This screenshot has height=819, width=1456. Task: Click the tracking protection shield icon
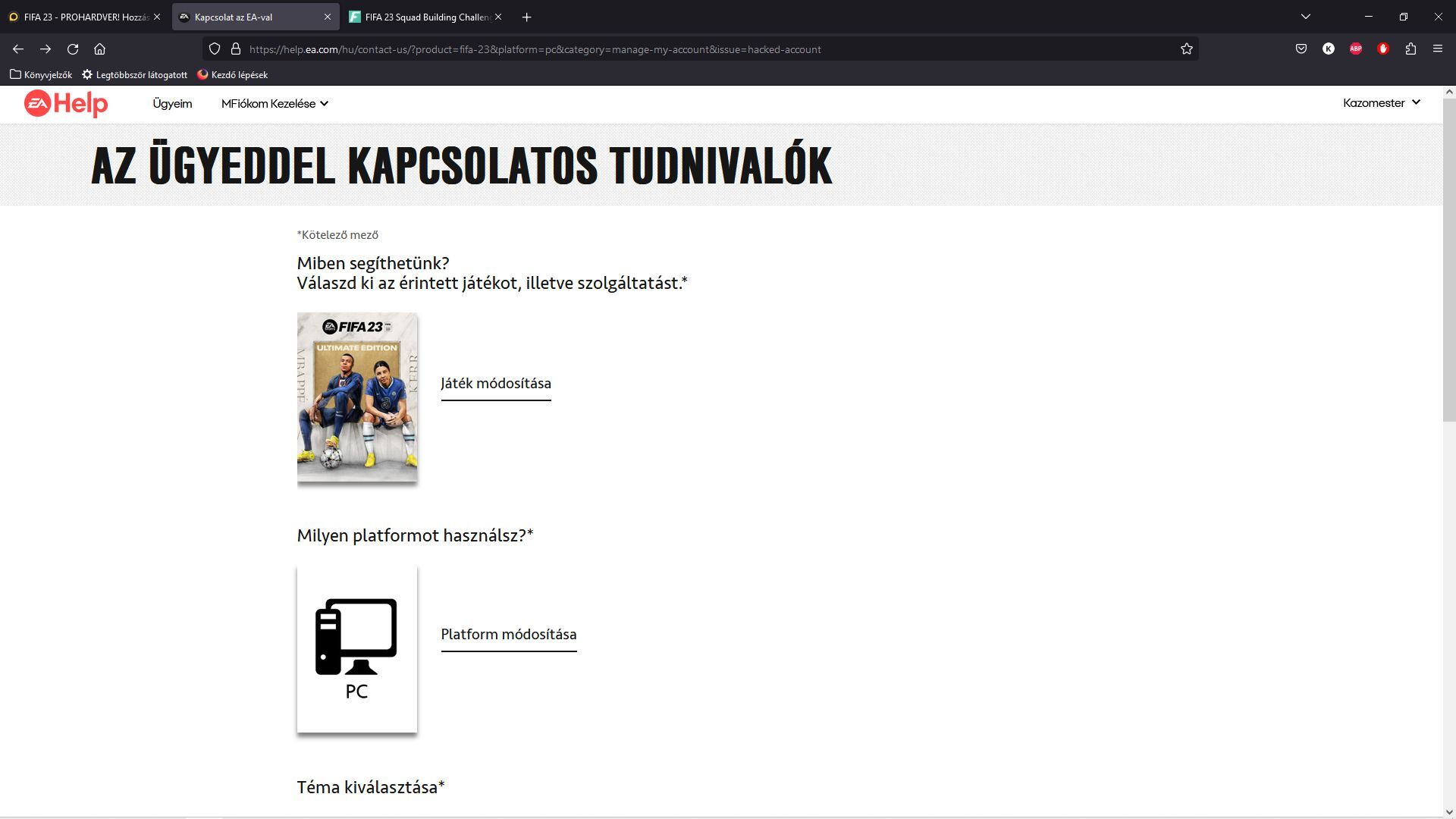coord(215,49)
